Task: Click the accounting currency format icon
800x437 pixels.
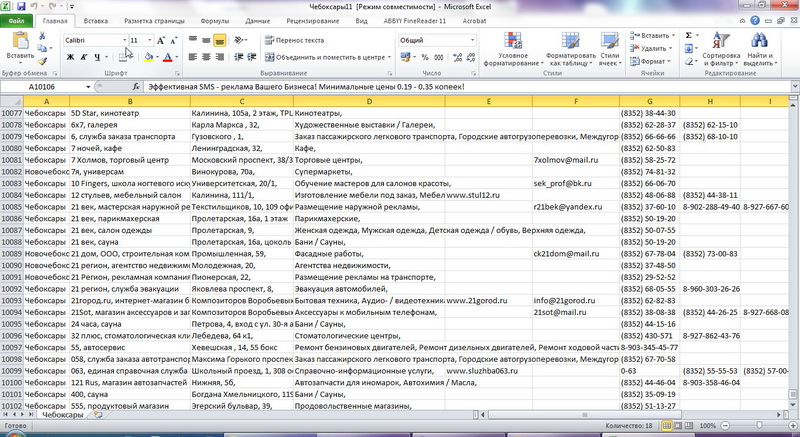Action: coord(406,57)
